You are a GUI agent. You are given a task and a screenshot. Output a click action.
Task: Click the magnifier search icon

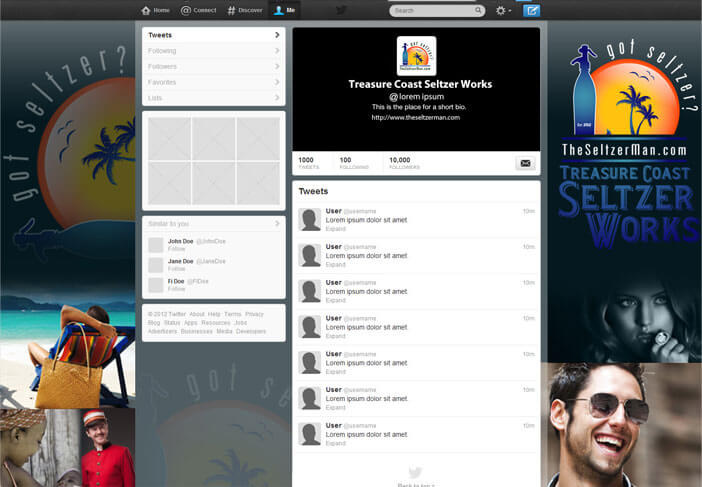(x=478, y=10)
